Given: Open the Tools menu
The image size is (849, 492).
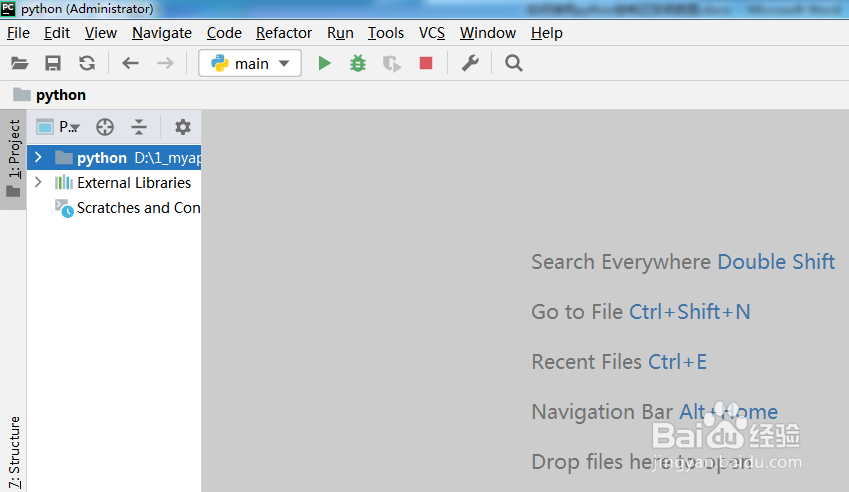Looking at the screenshot, I should pos(386,33).
